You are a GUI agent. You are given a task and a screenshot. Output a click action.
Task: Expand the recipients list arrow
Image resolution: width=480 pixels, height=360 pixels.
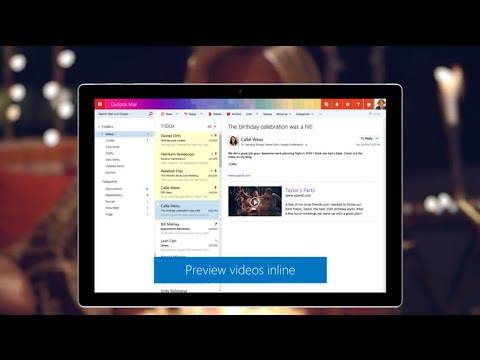[306, 145]
